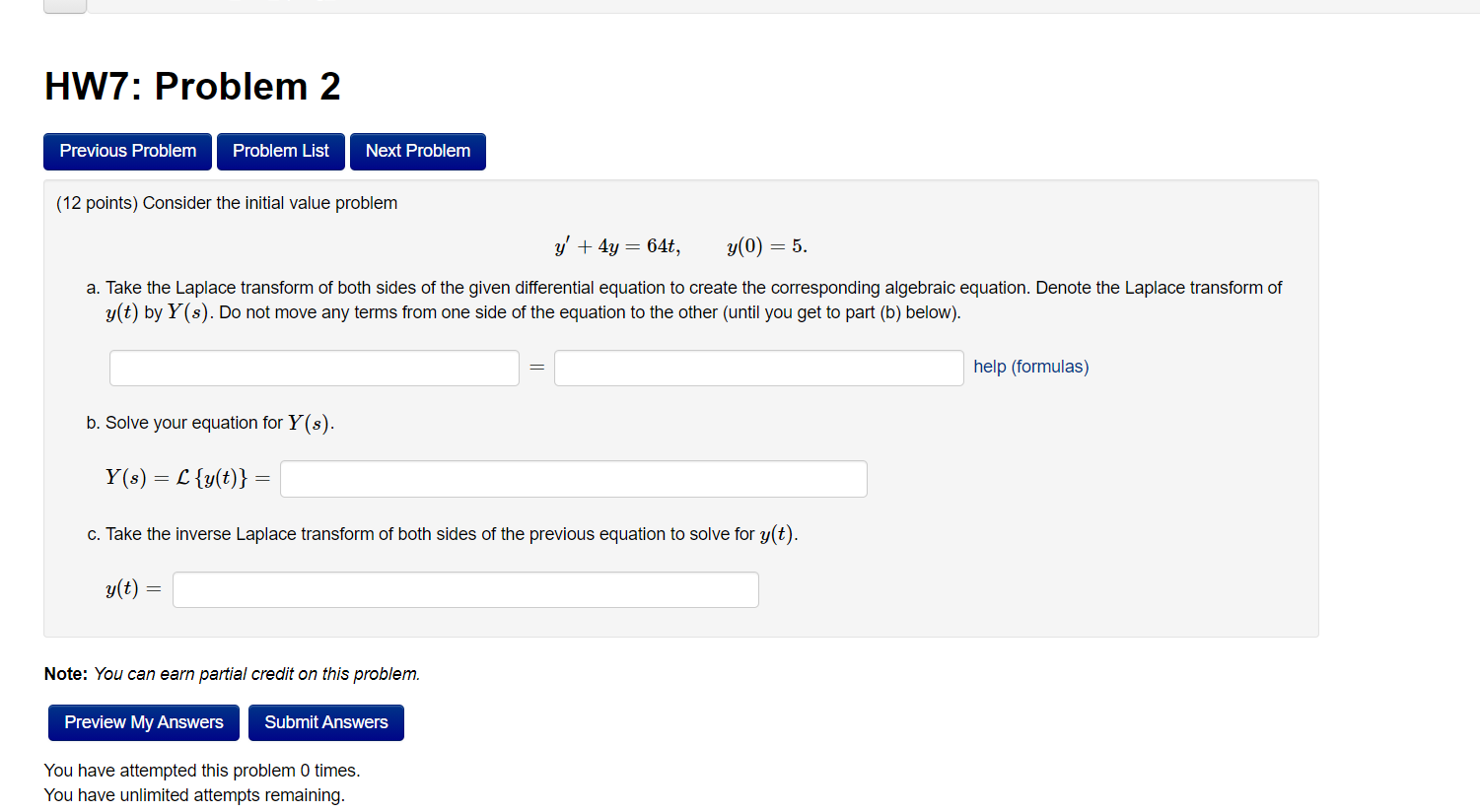Screen dimensions: 1480x812
Task: Click Preview My Answers
Action: [x=143, y=722]
